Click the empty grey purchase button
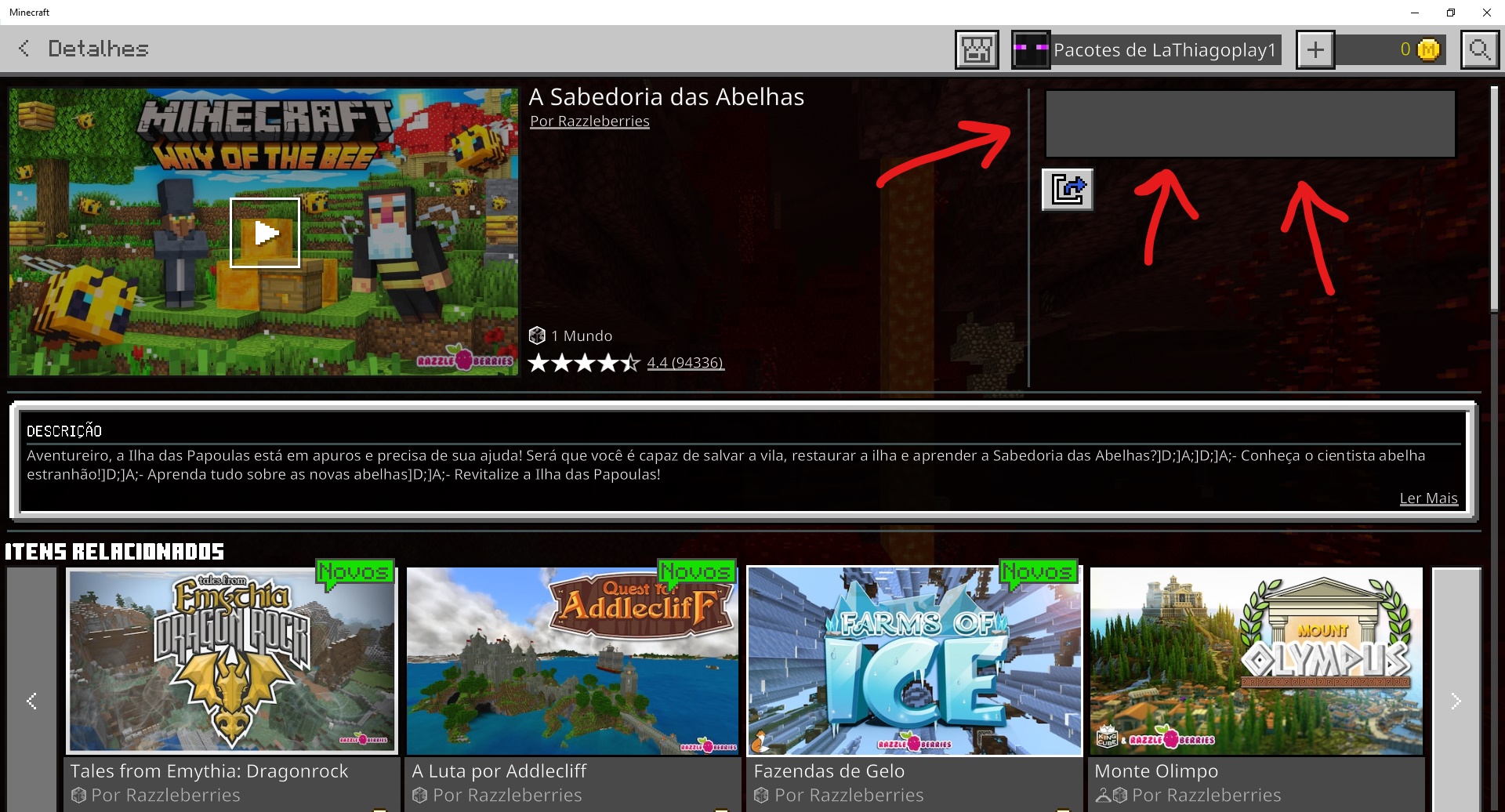Viewport: 1505px width, 812px height. point(1250,124)
